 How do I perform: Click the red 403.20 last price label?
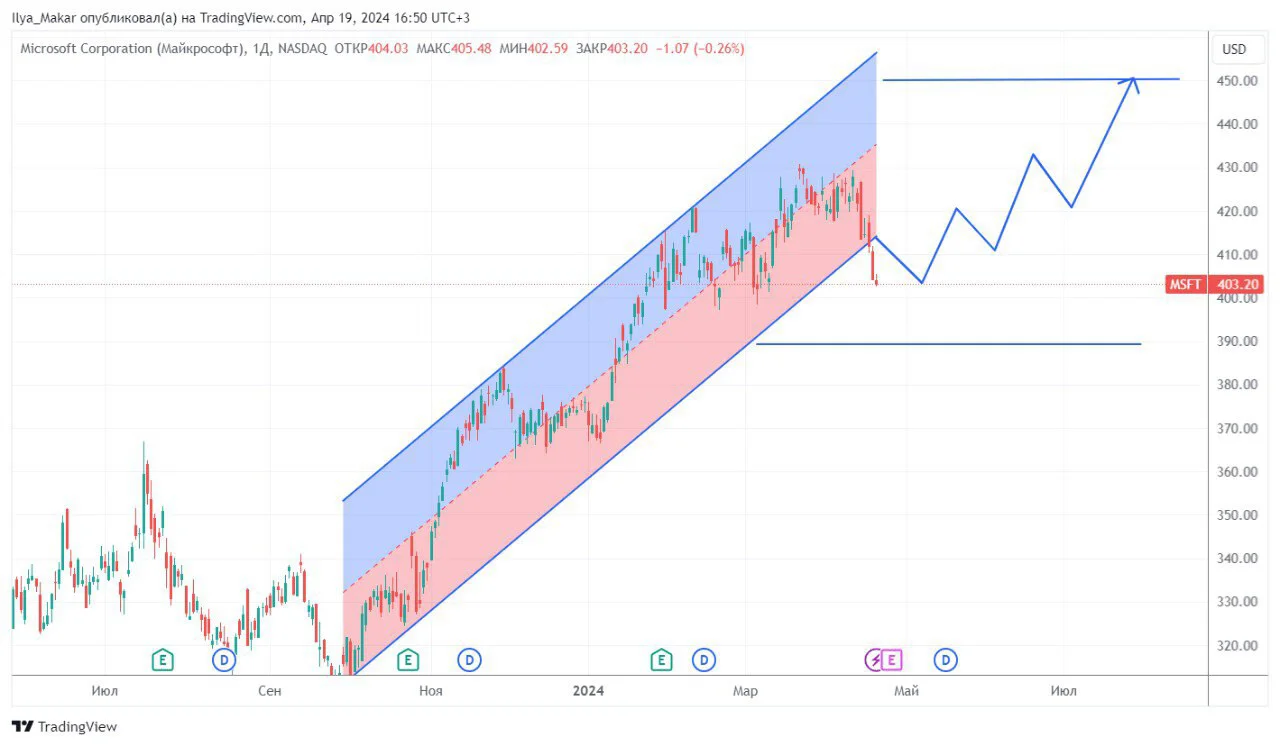[1236, 285]
